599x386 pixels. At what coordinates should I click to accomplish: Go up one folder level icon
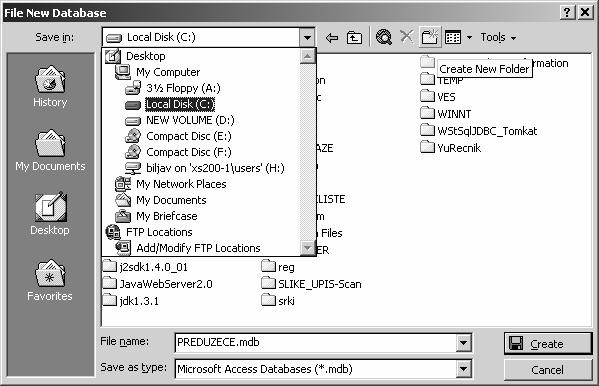[355, 37]
